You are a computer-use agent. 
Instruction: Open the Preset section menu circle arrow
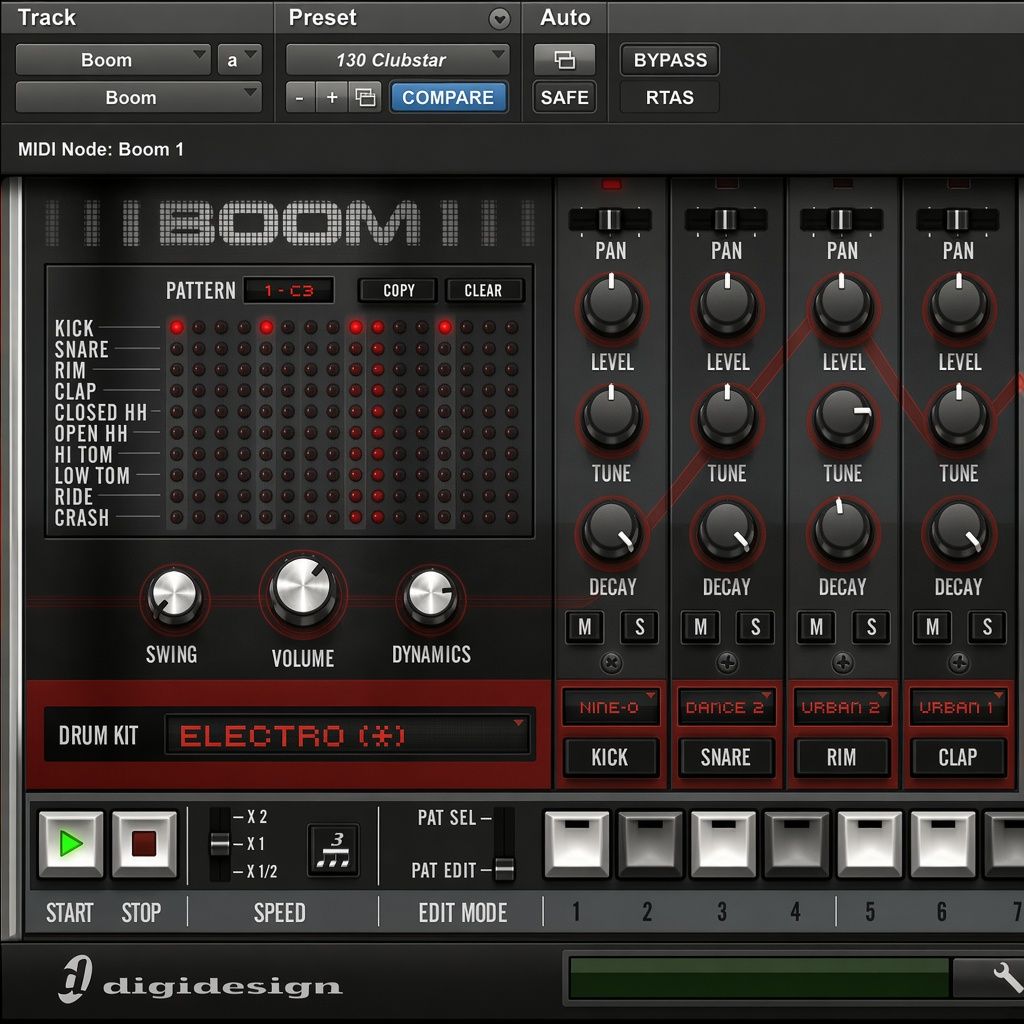pos(500,19)
